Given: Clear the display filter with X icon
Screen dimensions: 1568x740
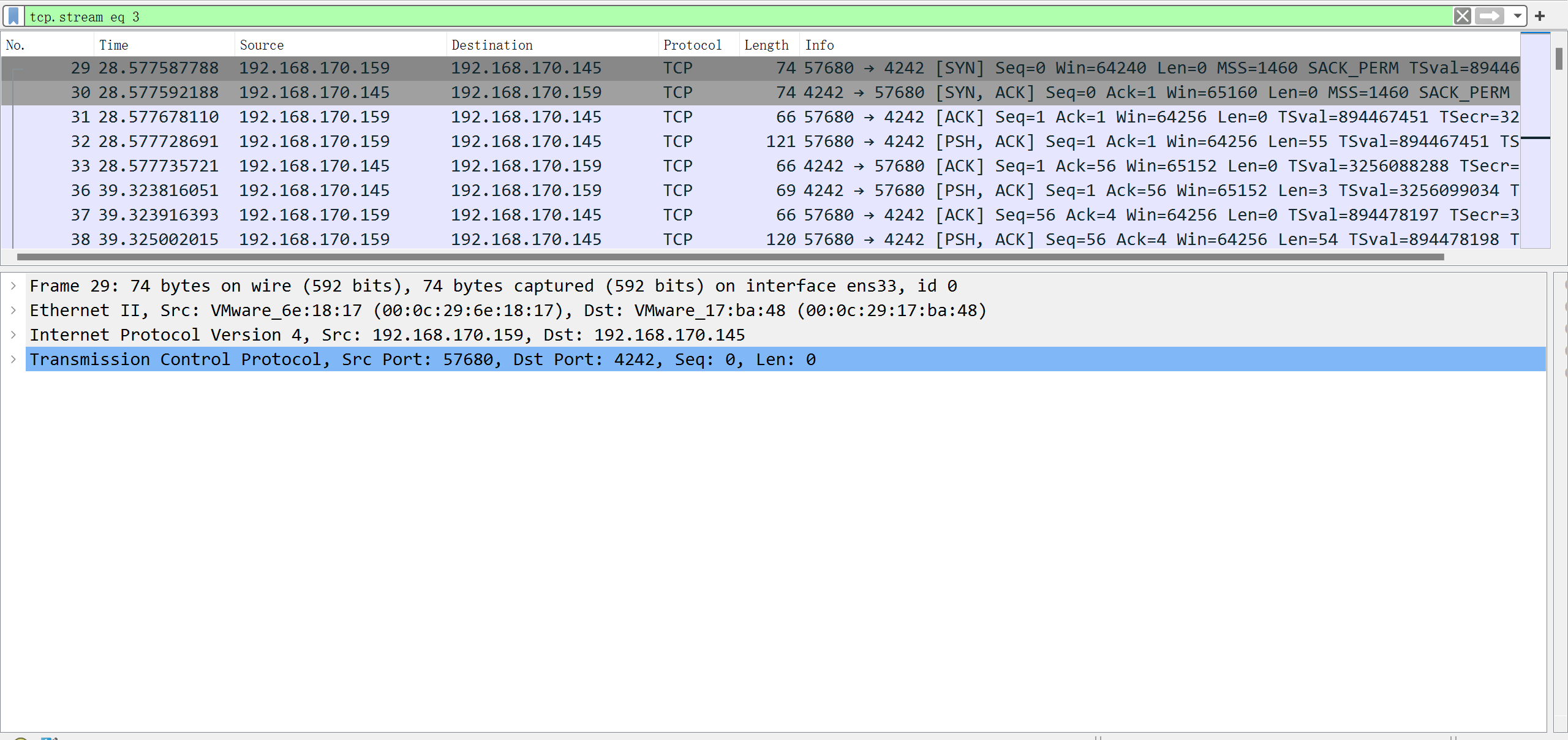Looking at the screenshot, I should (1462, 16).
